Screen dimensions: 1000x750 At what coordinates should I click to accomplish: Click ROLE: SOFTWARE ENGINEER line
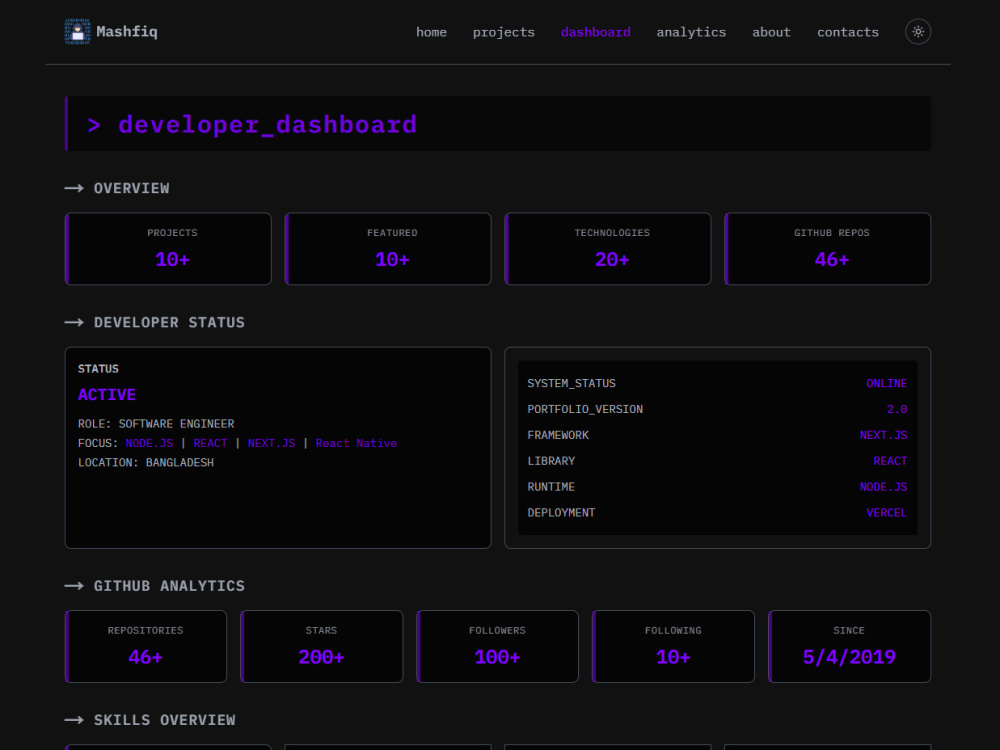156,424
